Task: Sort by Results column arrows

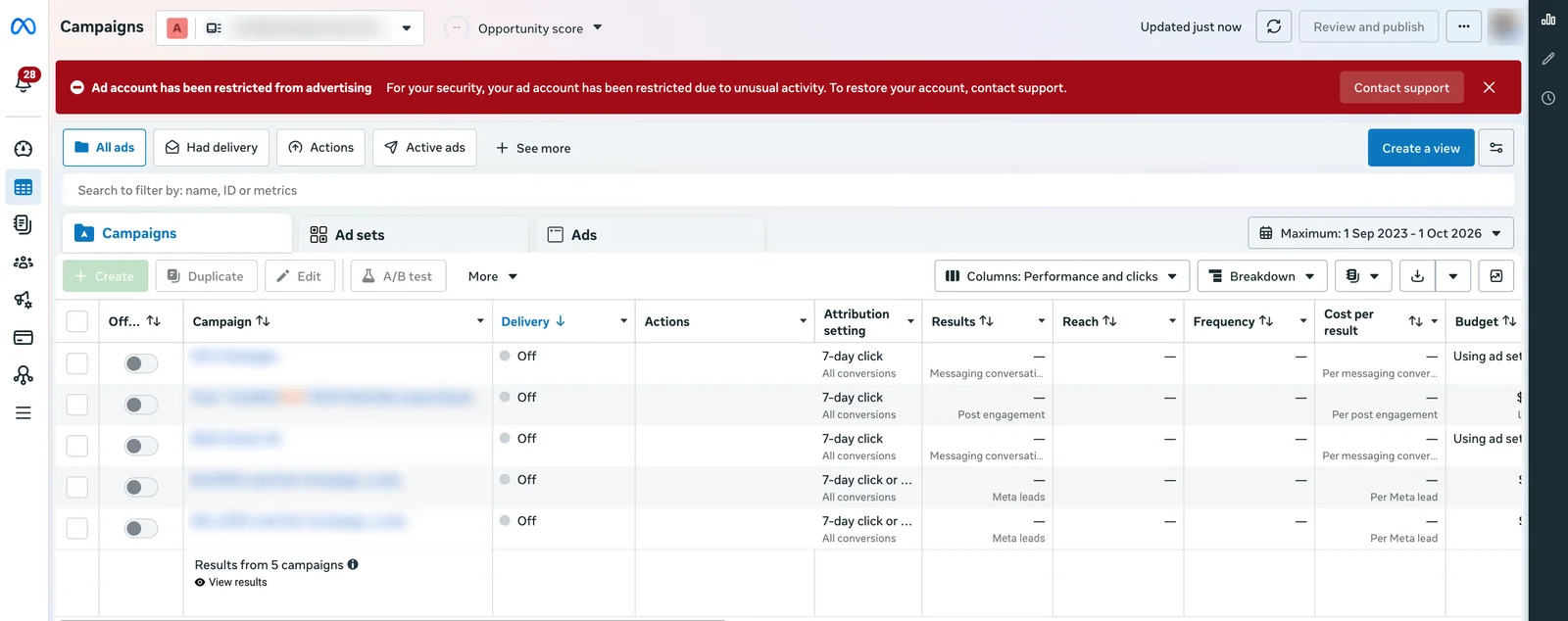Action: click(986, 321)
